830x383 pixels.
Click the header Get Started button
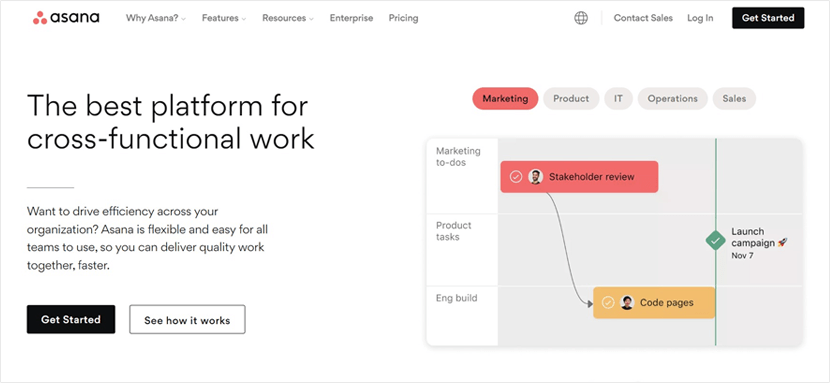point(768,18)
